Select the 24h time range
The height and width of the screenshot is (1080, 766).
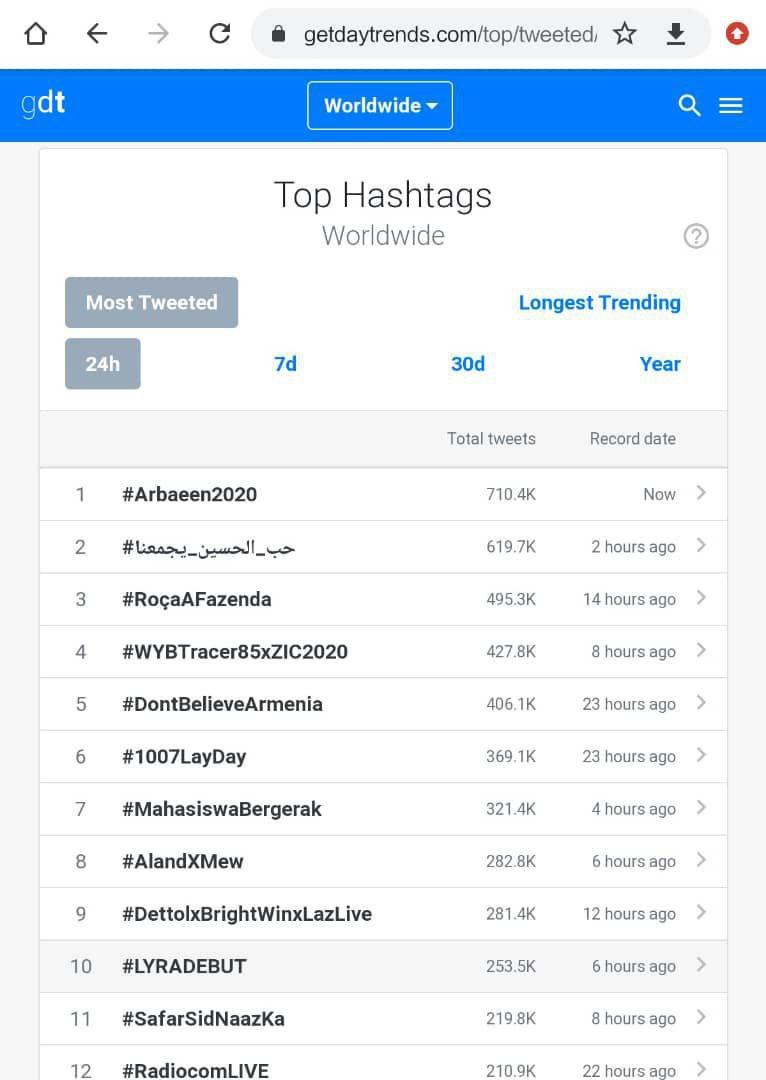coord(103,364)
